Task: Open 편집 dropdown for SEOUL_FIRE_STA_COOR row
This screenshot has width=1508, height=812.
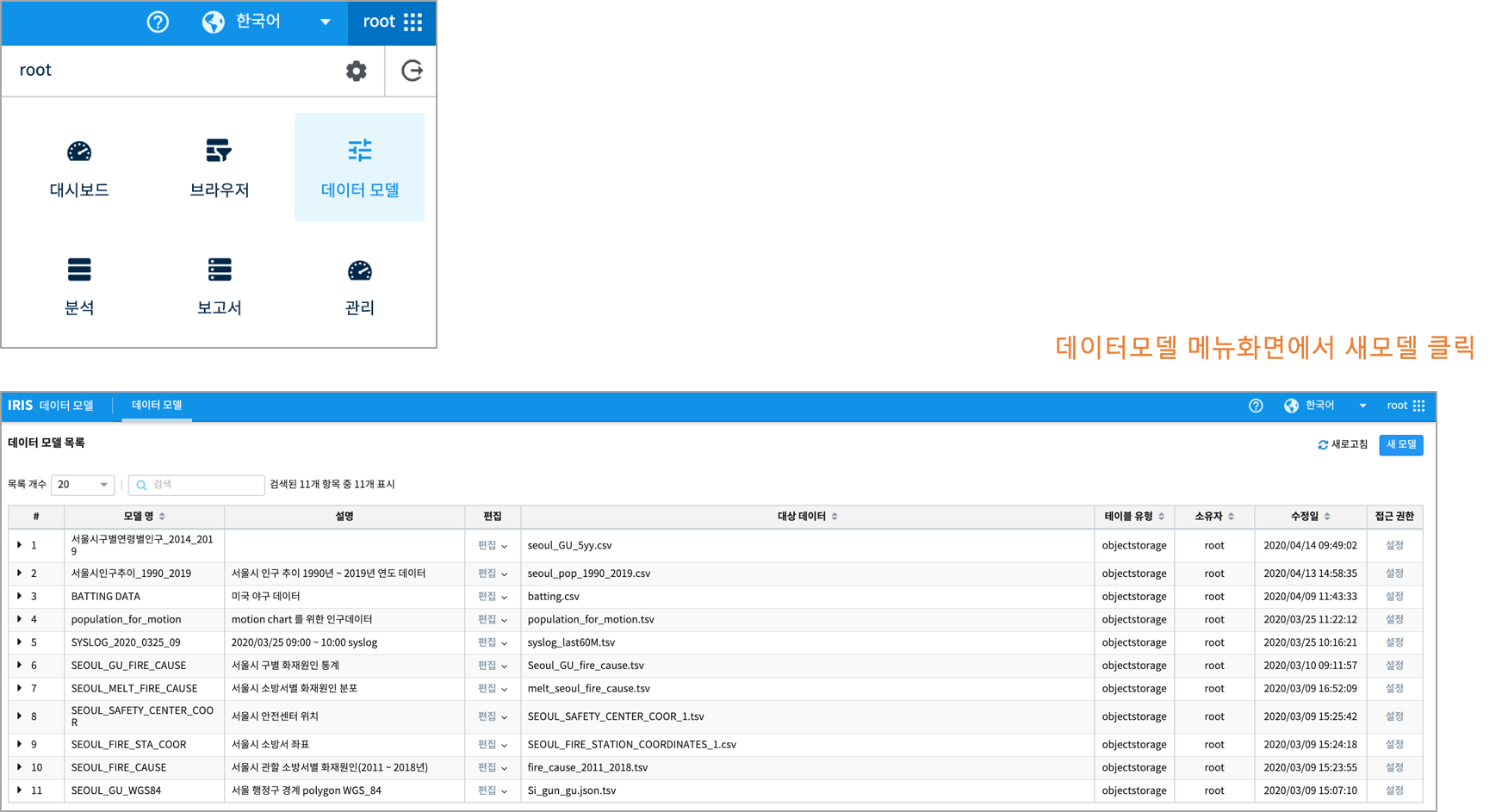Action: coord(493,745)
